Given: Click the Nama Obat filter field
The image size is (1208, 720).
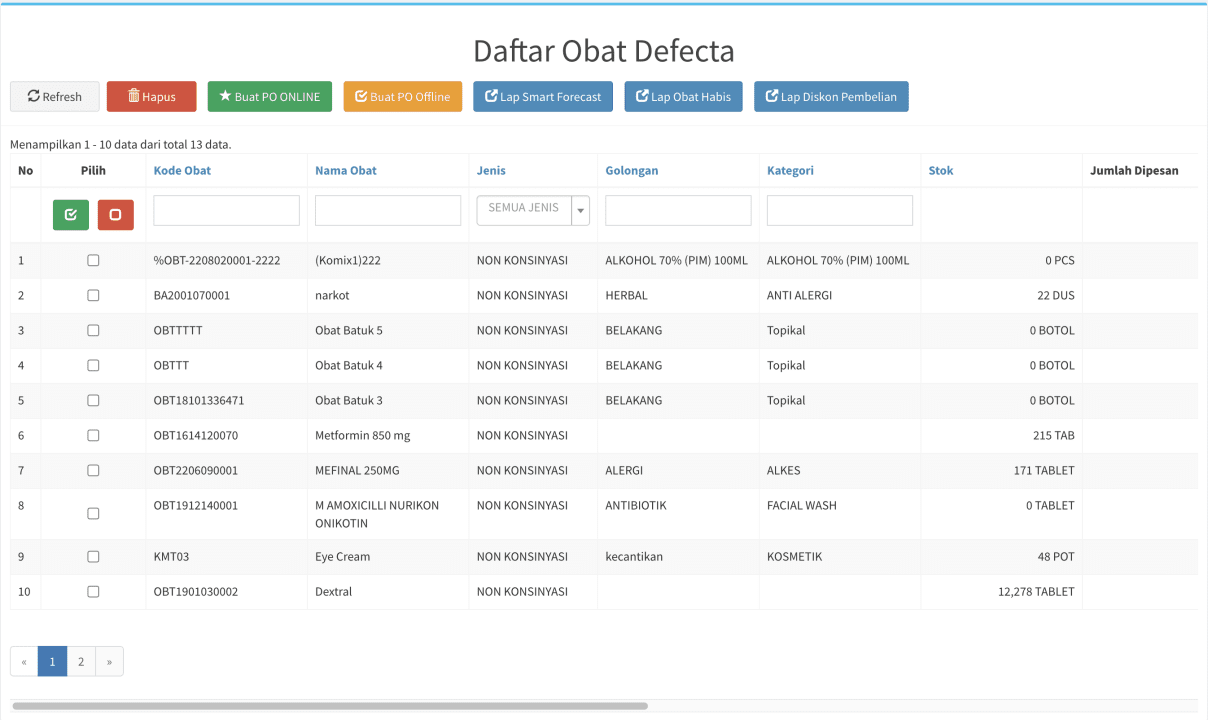Looking at the screenshot, I should [x=388, y=210].
